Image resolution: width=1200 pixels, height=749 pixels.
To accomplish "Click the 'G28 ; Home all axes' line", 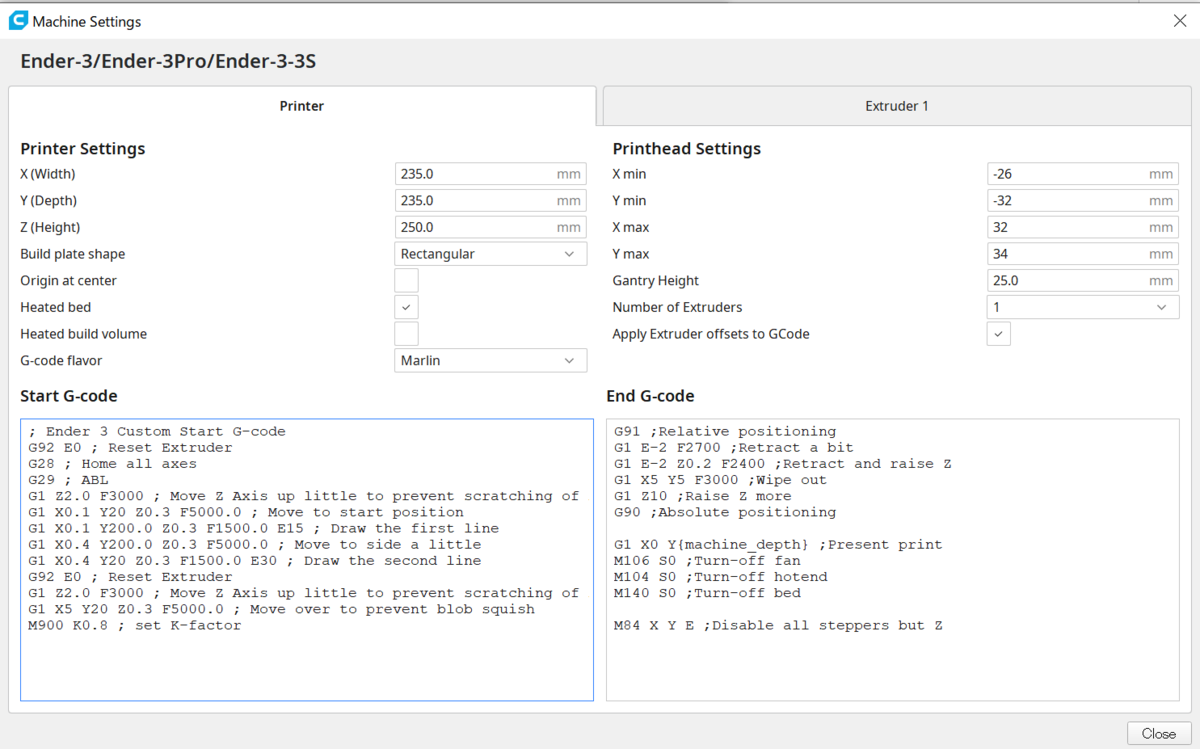I will [112, 464].
